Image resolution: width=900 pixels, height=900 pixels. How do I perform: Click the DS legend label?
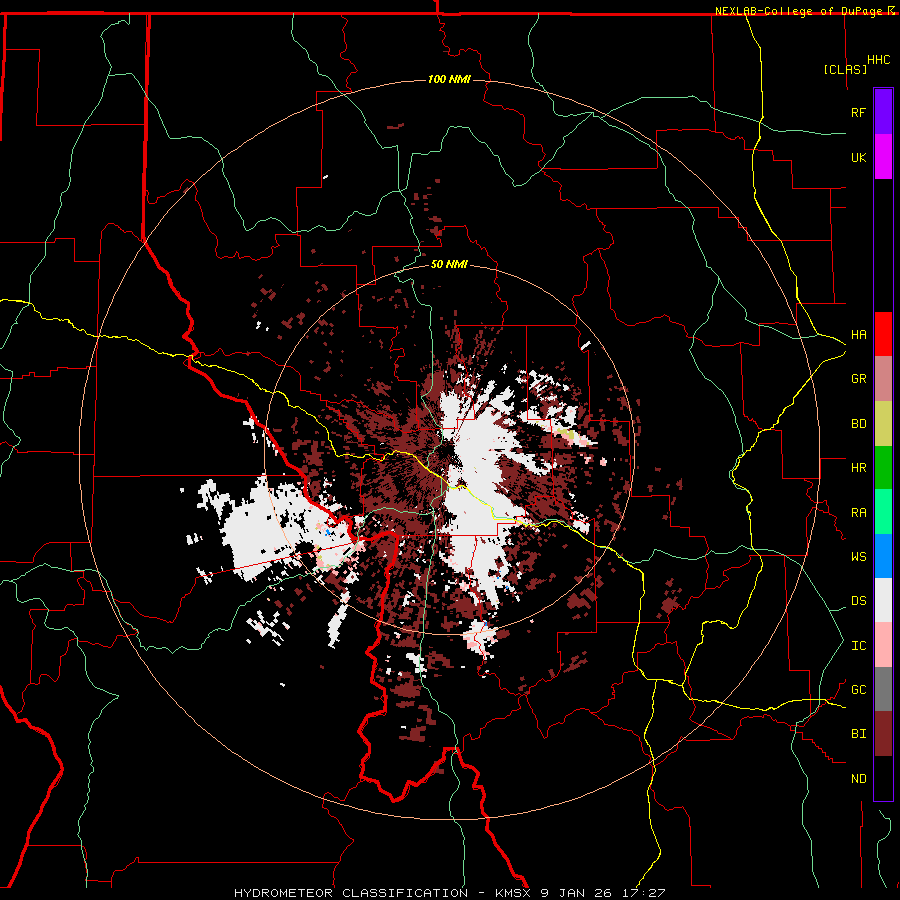click(x=858, y=601)
